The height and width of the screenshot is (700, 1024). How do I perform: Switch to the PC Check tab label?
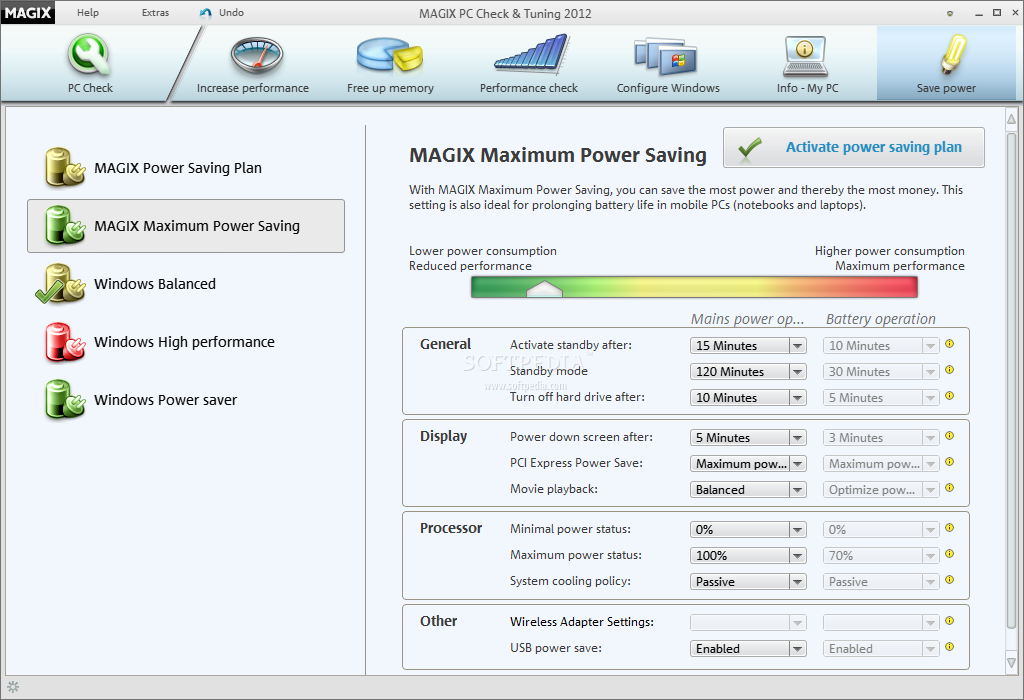coord(90,88)
